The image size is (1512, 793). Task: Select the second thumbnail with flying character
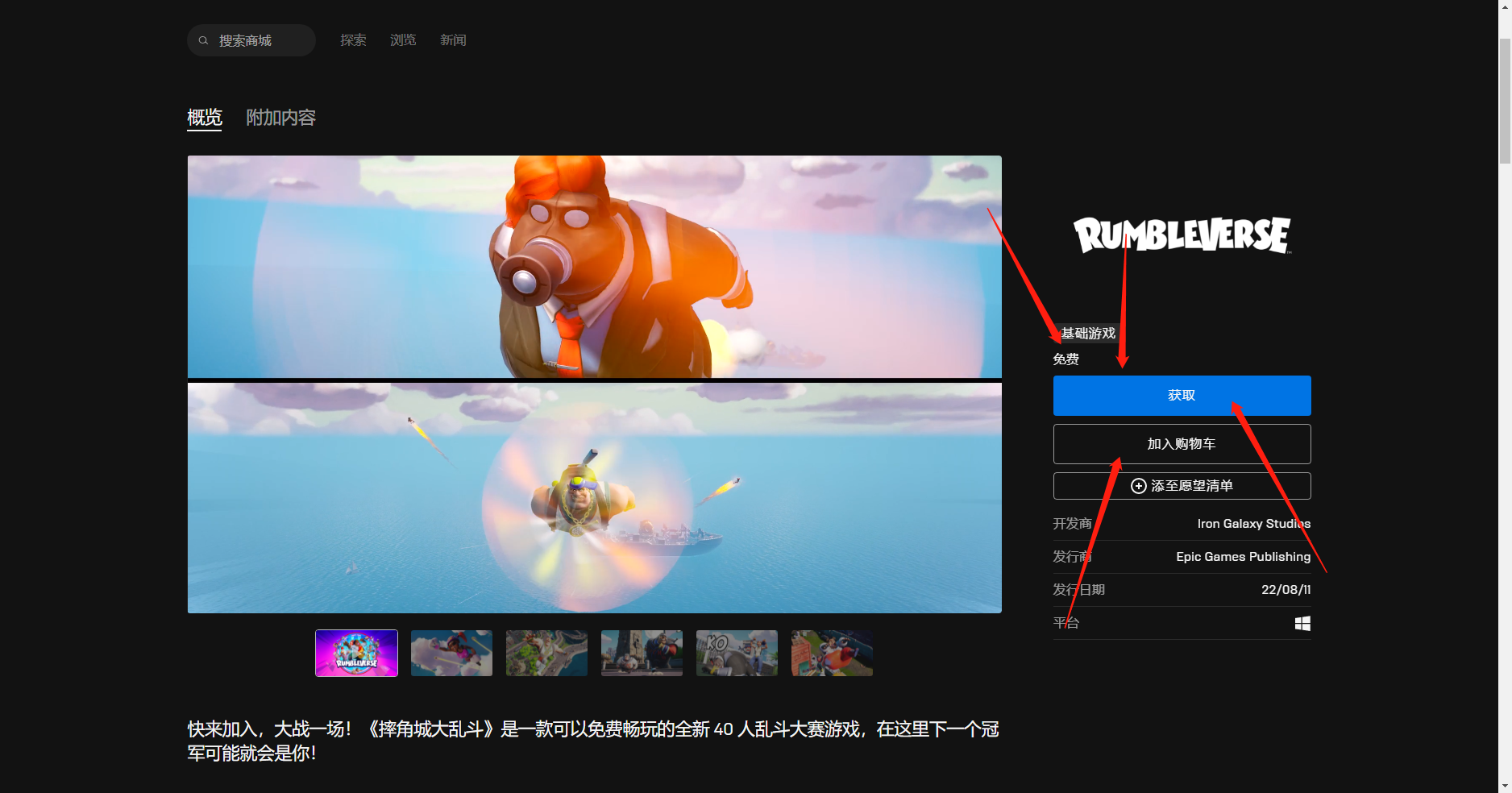[451, 653]
